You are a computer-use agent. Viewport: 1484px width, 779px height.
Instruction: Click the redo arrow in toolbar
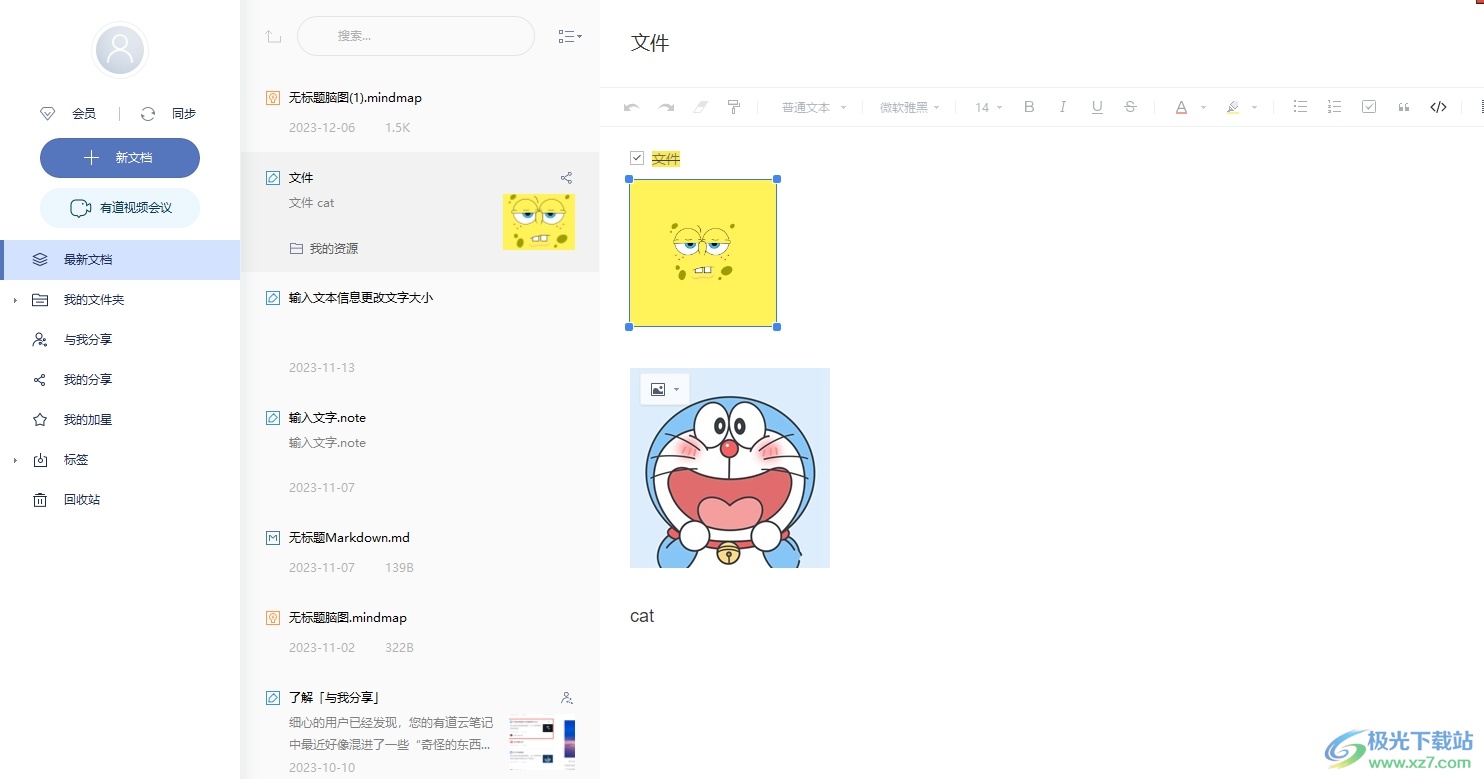[666, 107]
